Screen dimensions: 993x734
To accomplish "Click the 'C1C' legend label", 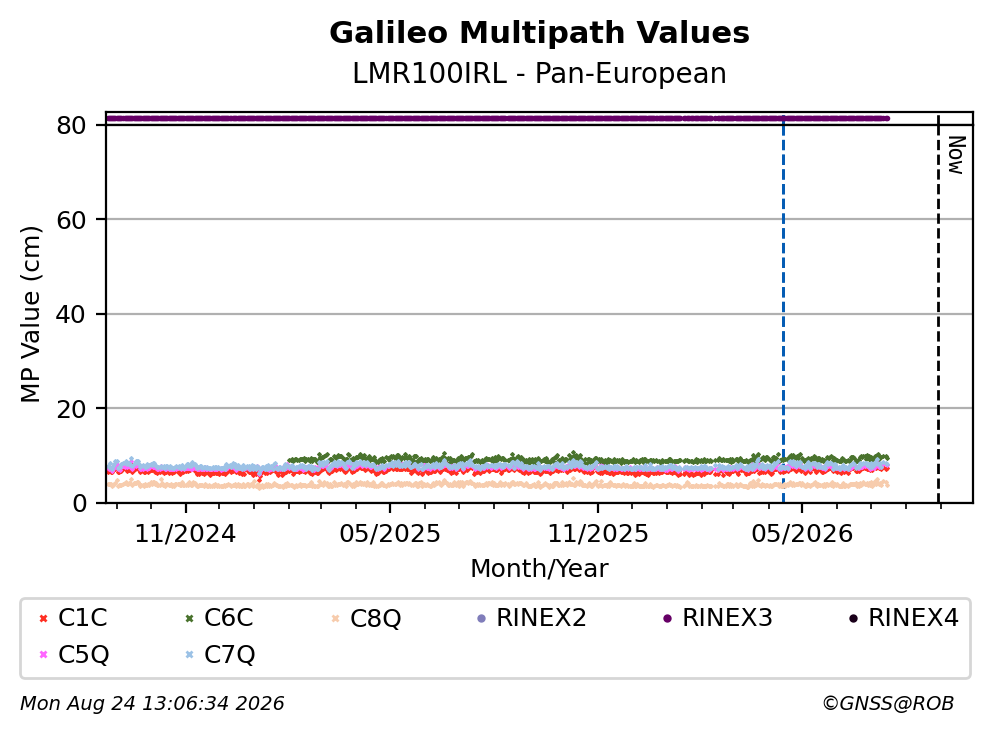I will coord(82,618).
